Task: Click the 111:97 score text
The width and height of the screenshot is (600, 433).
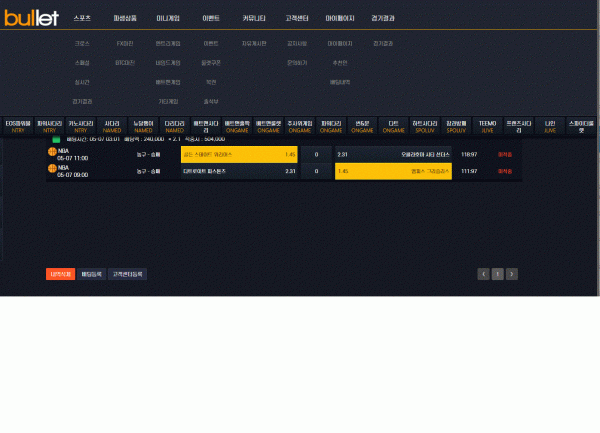Action: [x=469, y=171]
